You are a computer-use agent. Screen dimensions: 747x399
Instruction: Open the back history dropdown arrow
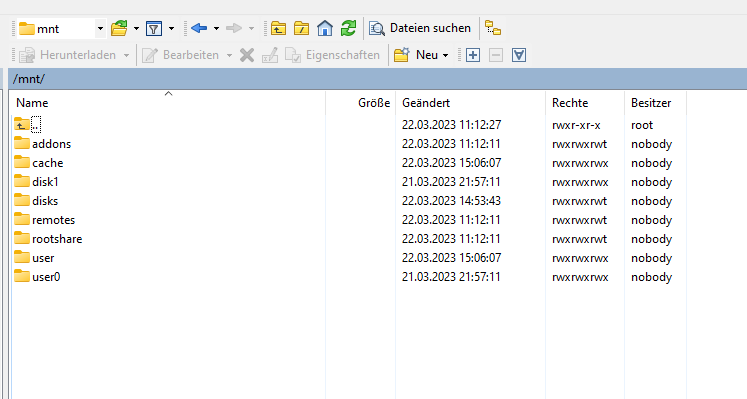pyautogui.click(x=216, y=29)
